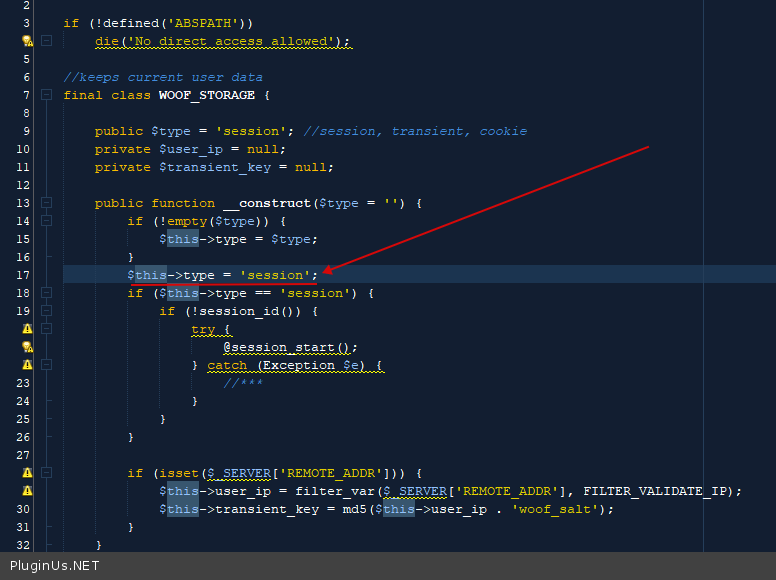This screenshot has width=776, height=580.
Task: Collapse the if (!empty($type)) block
Action: click(46, 221)
